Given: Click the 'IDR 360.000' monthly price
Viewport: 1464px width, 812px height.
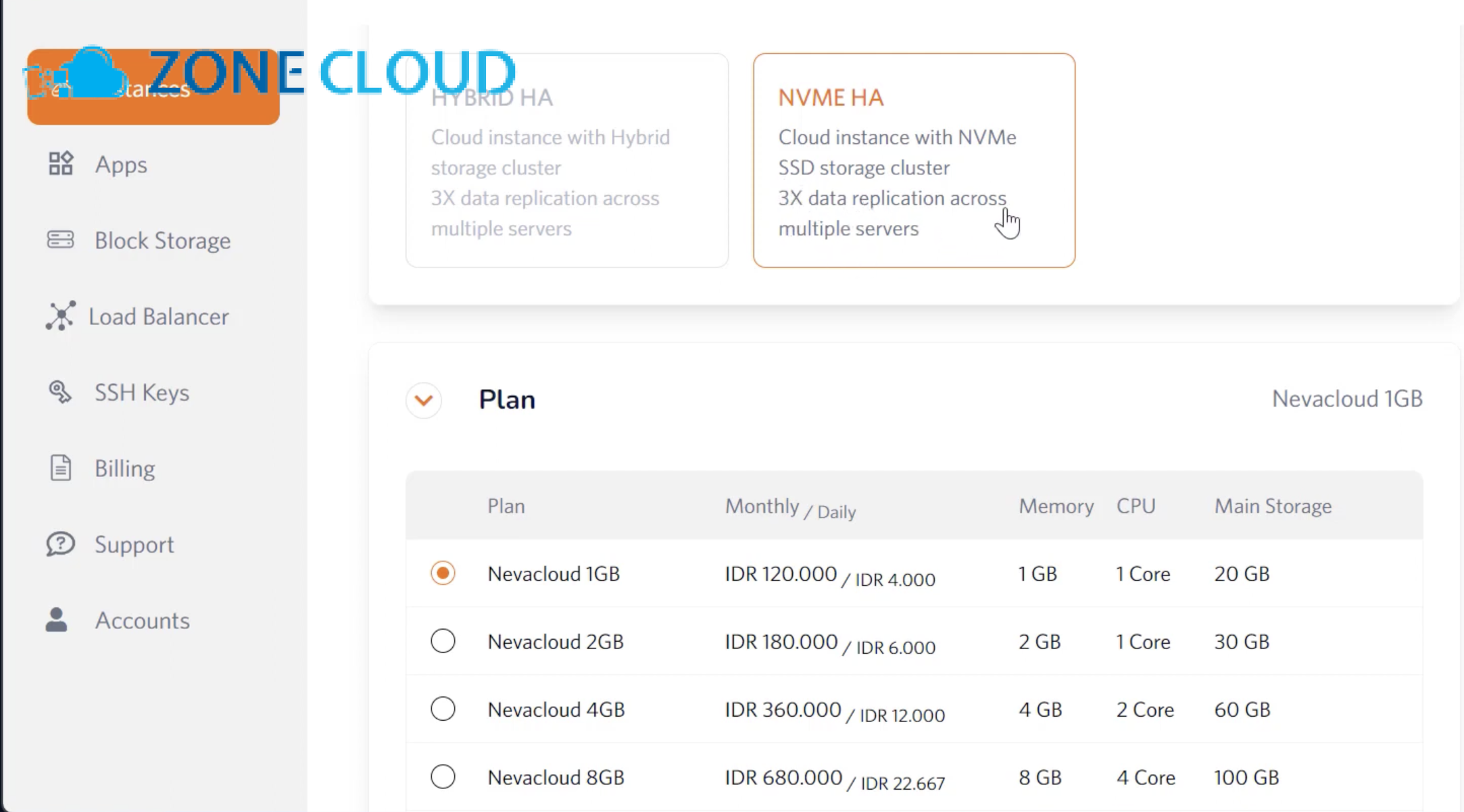Looking at the screenshot, I should point(783,709).
